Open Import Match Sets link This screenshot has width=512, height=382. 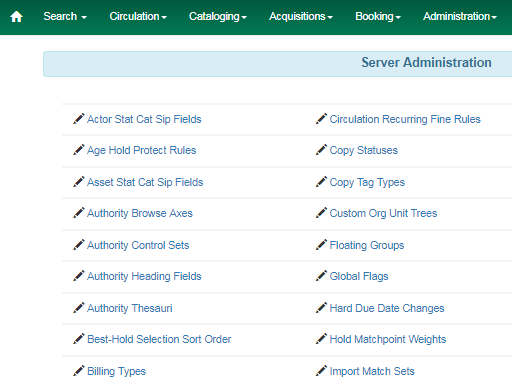point(372,371)
